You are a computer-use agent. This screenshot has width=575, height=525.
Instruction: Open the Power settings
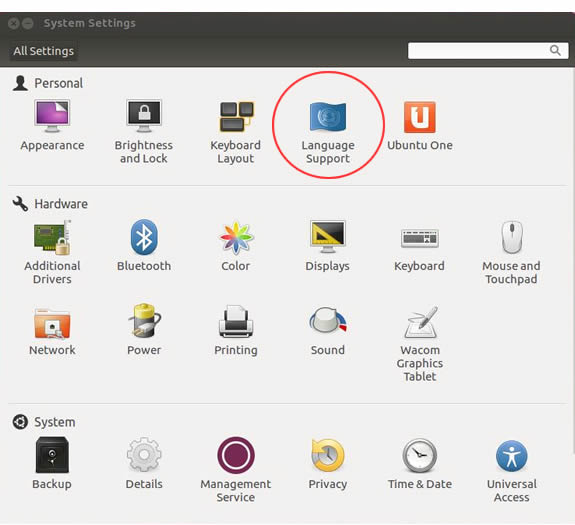144,330
